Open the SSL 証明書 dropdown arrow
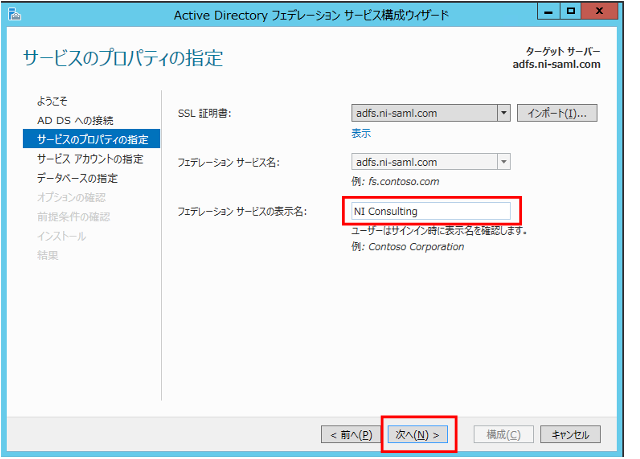The image size is (640, 459). [504, 113]
